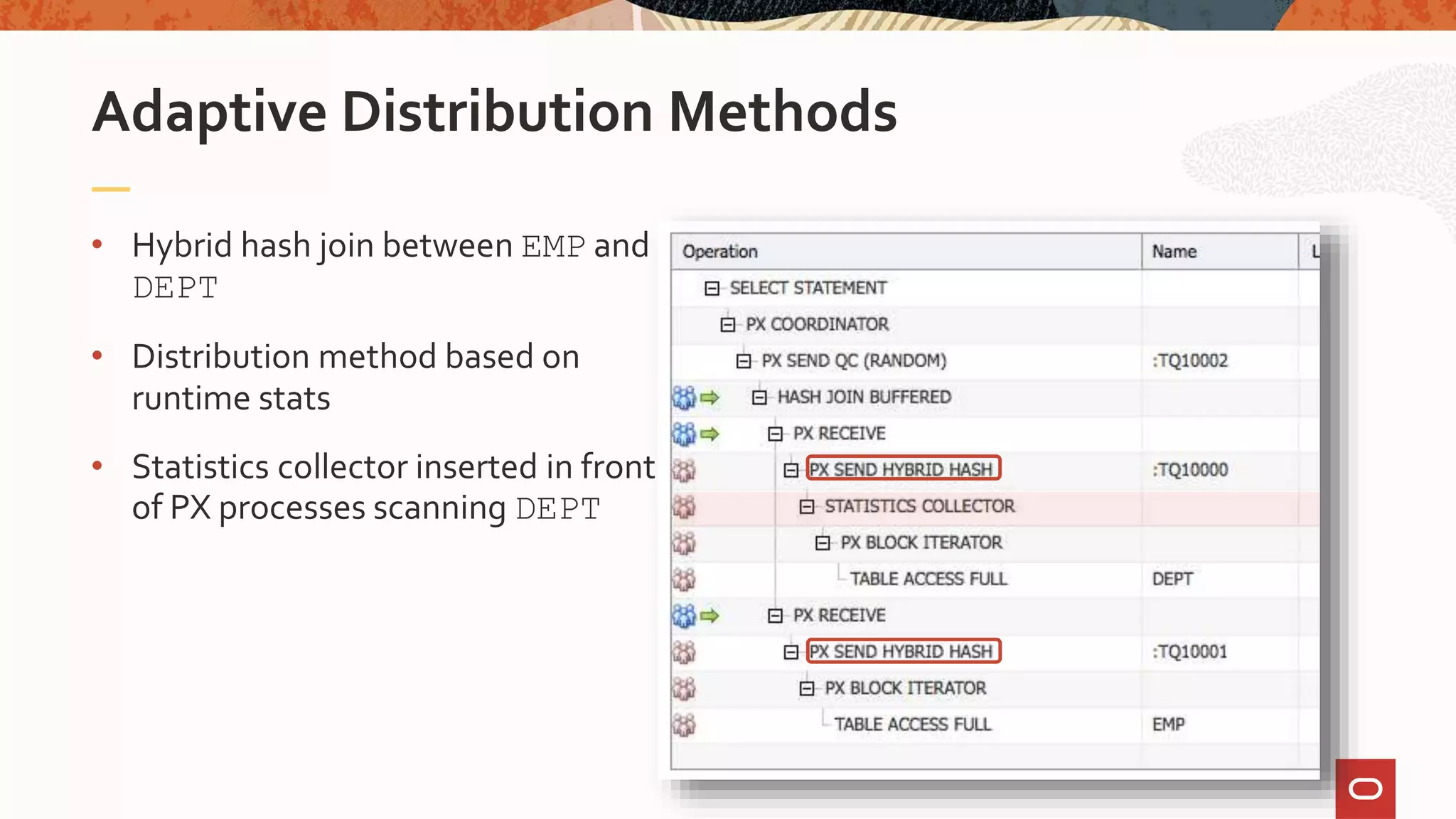Click the Operation column header
The width and height of the screenshot is (1456, 819).
point(906,252)
